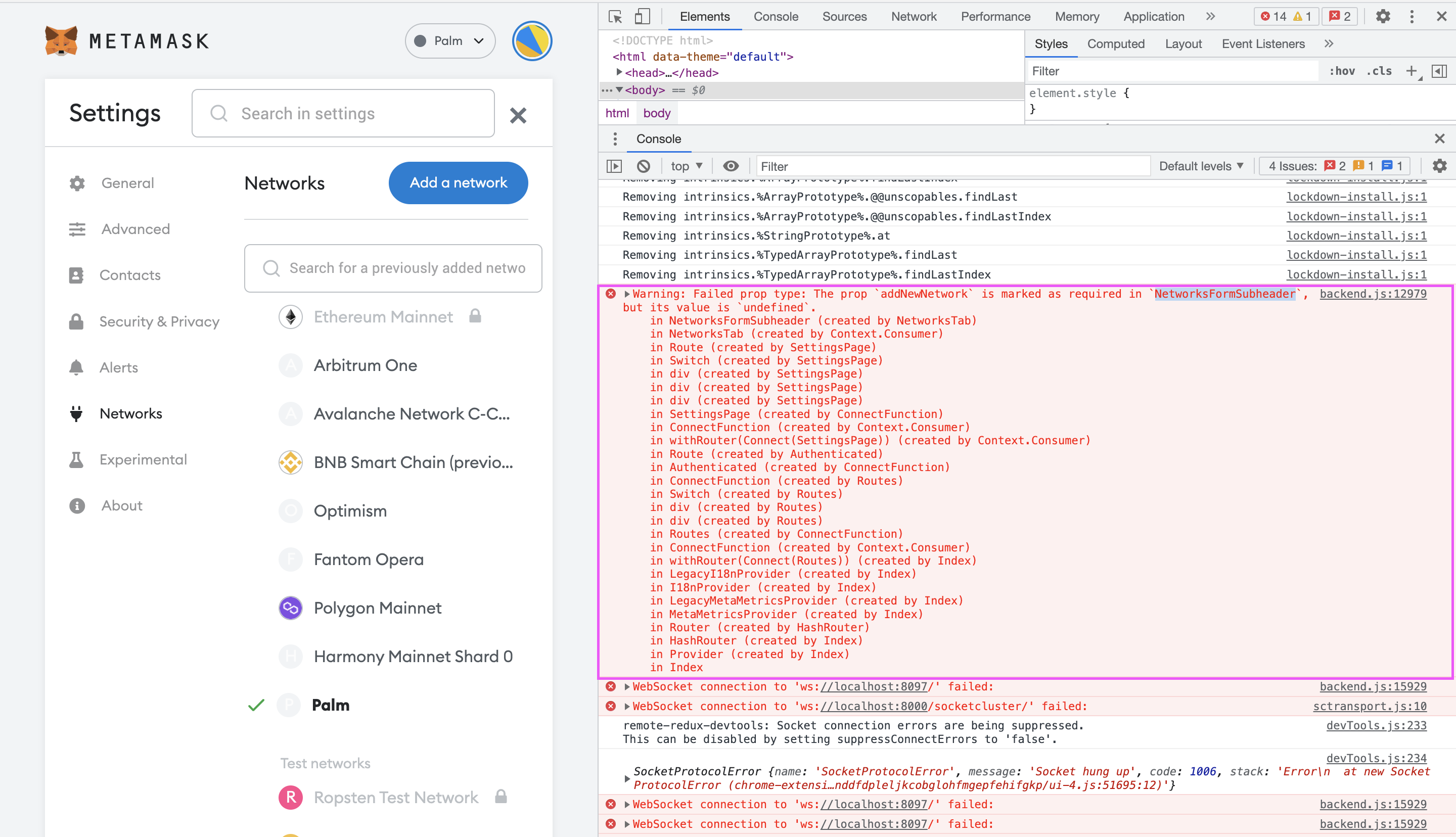
Task: Toggle the console sidebar panel button
Action: (614, 166)
